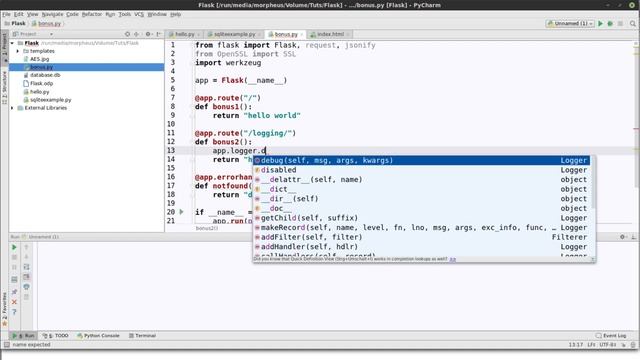Hide the Project panel using header icon
Screen dimensions: 640x360
click(159, 34)
